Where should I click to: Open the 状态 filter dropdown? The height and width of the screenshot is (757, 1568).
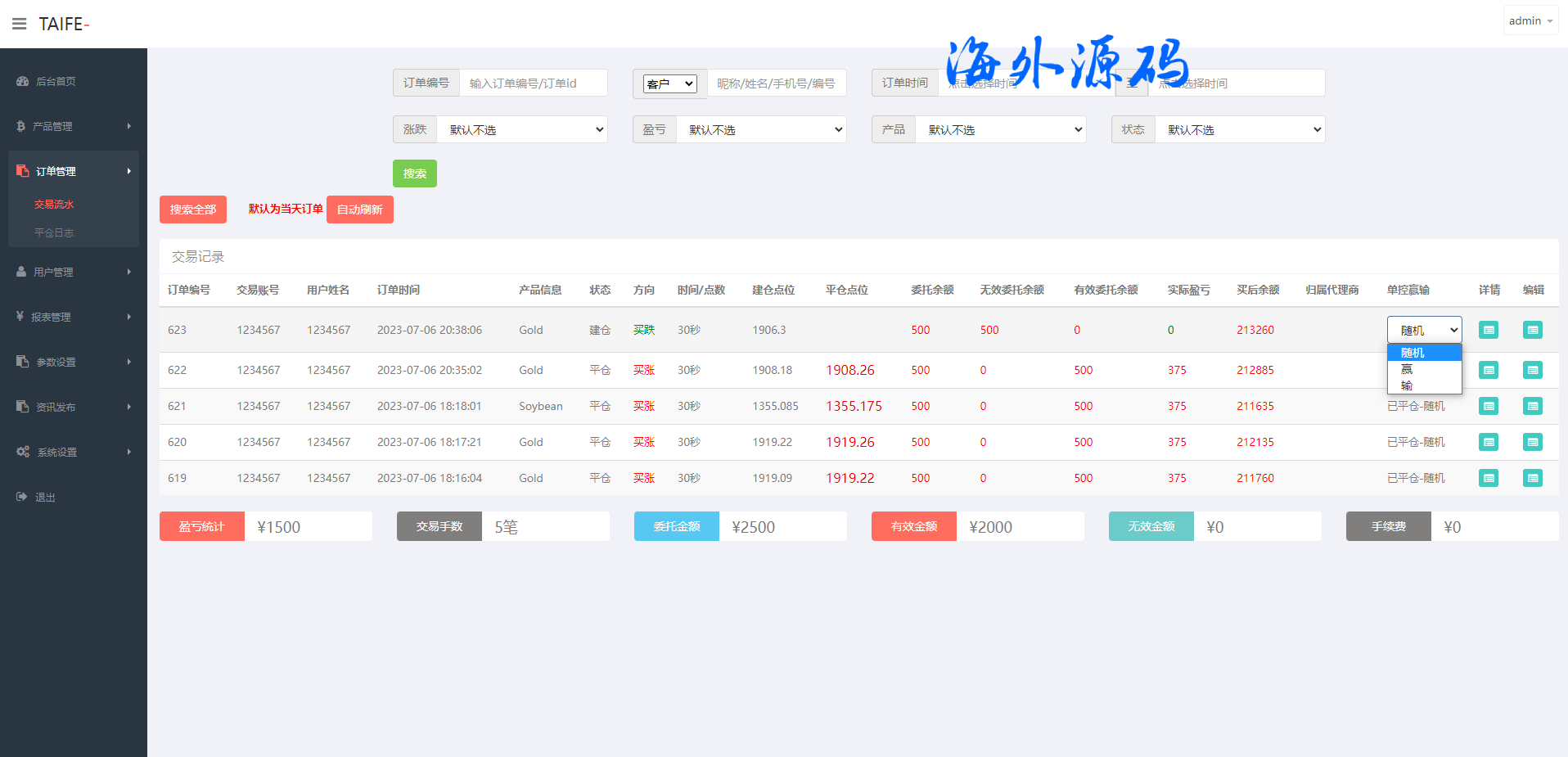1240,129
